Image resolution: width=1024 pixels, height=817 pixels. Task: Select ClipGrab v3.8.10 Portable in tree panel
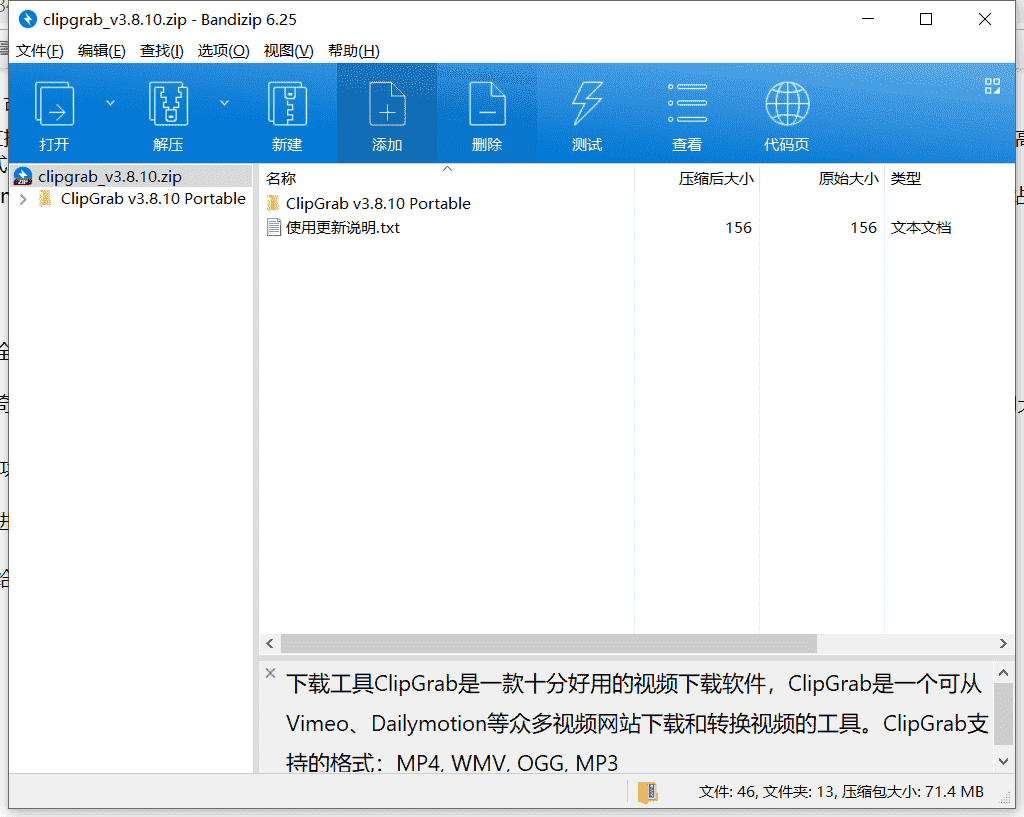153,199
